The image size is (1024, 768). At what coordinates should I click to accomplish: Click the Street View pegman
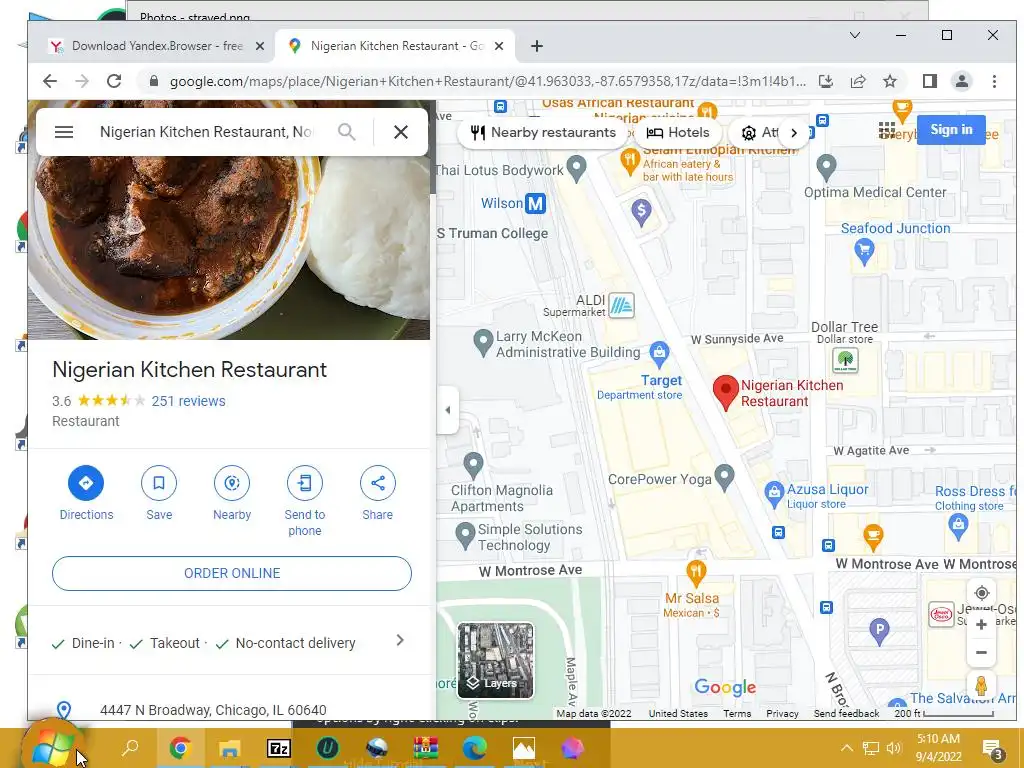pos(981,686)
